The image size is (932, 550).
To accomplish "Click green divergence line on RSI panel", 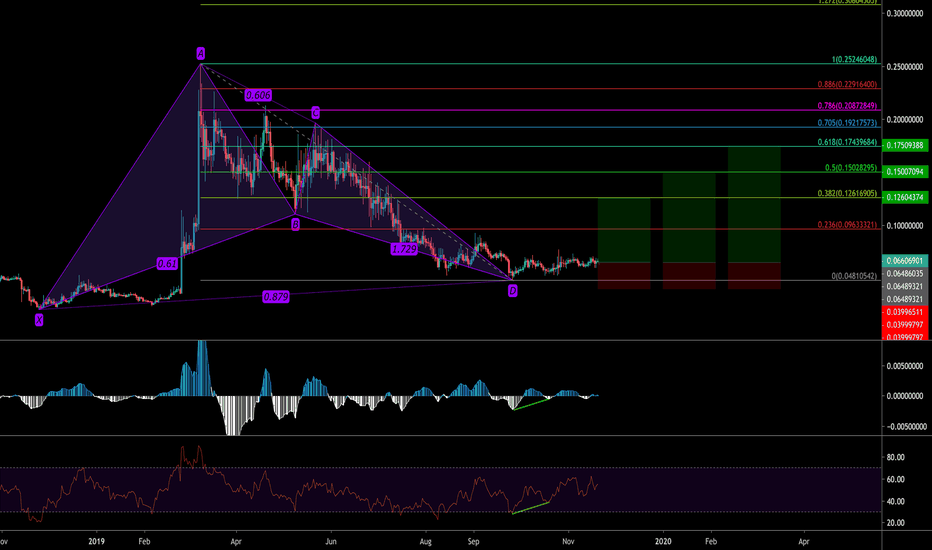I will click(x=530, y=508).
